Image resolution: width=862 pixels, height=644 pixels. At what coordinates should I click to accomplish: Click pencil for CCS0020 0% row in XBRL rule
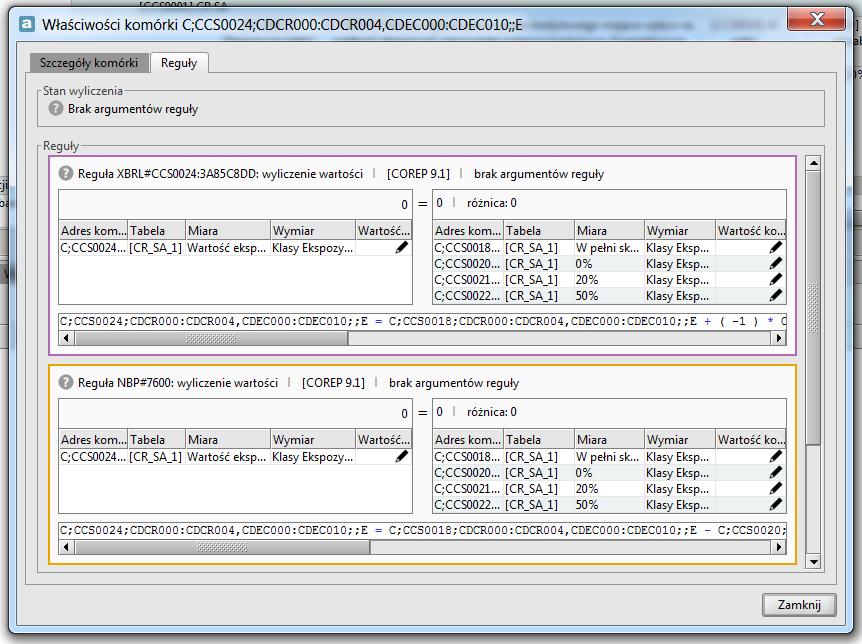click(776, 263)
